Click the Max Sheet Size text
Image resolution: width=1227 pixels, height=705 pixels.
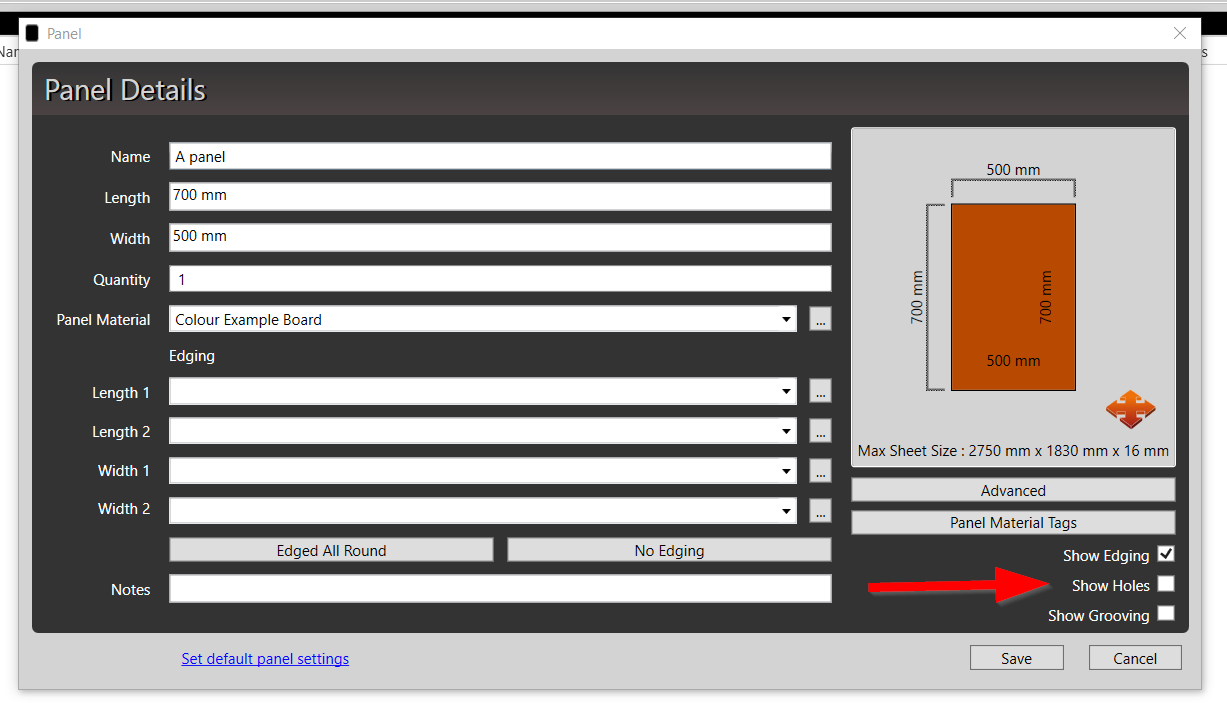1013,451
